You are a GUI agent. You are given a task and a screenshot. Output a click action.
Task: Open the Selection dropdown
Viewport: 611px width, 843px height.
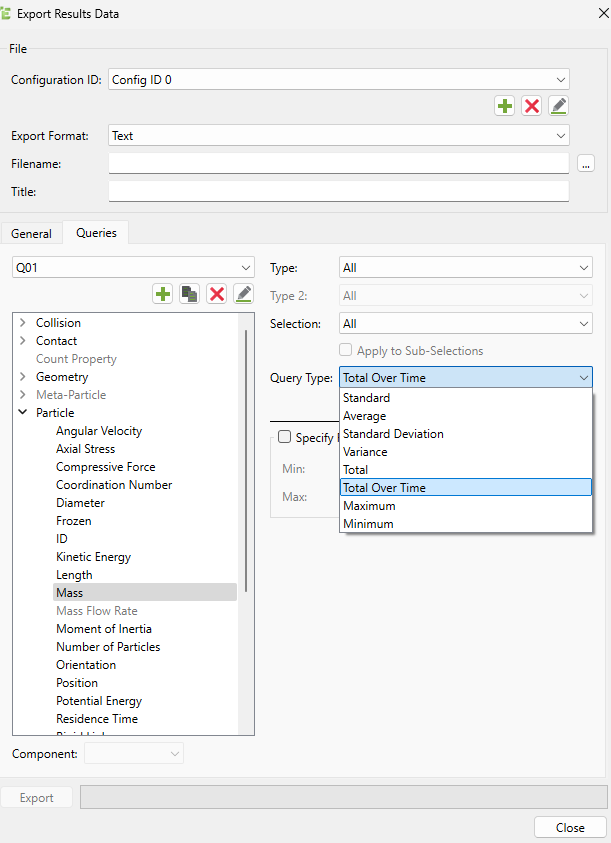click(x=466, y=324)
